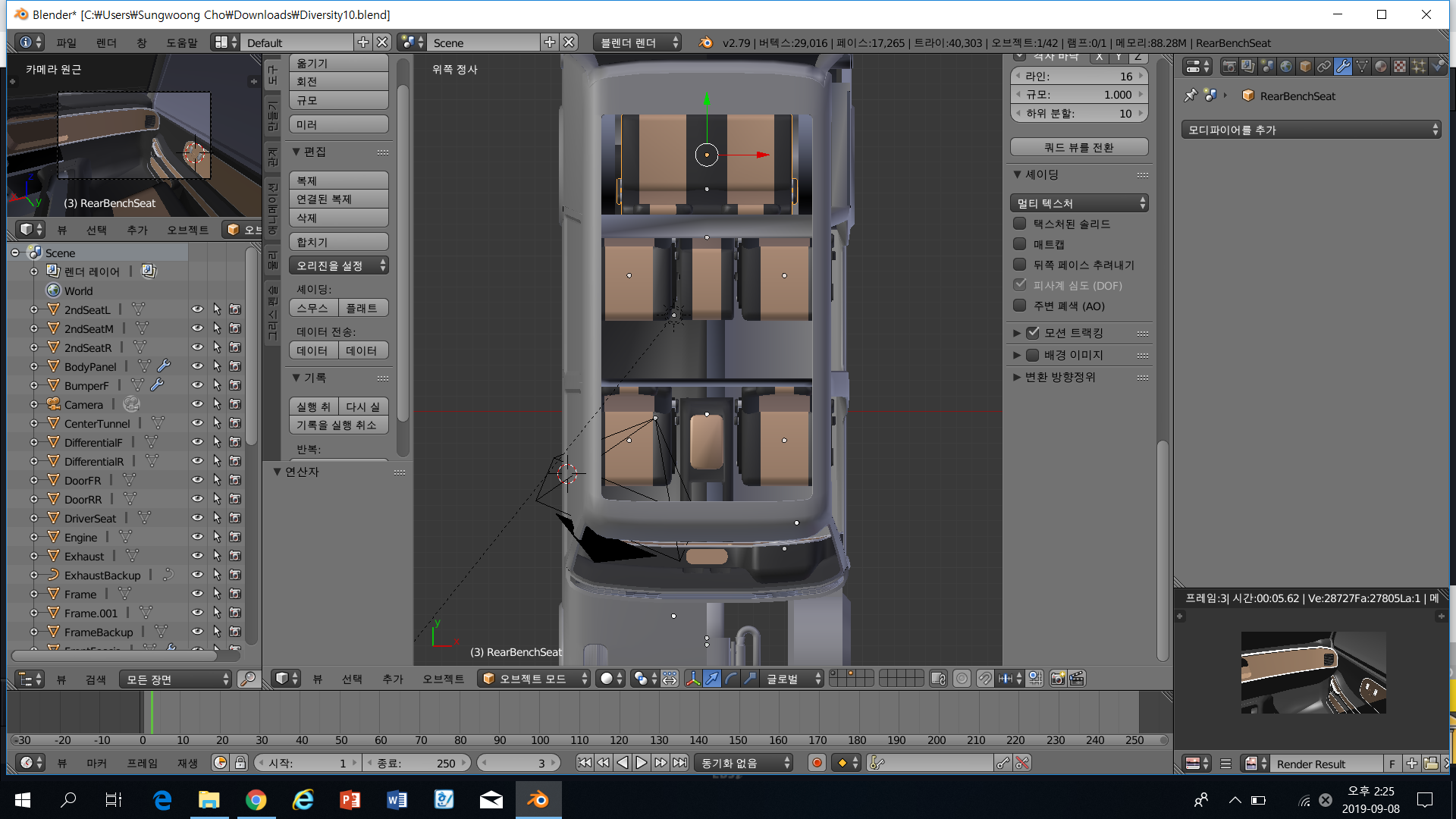The width and height of the screenshot is (1456, 819).
Task: Click the pin icon beside RearBenchSeat
Action: (x=1191, y=96)
